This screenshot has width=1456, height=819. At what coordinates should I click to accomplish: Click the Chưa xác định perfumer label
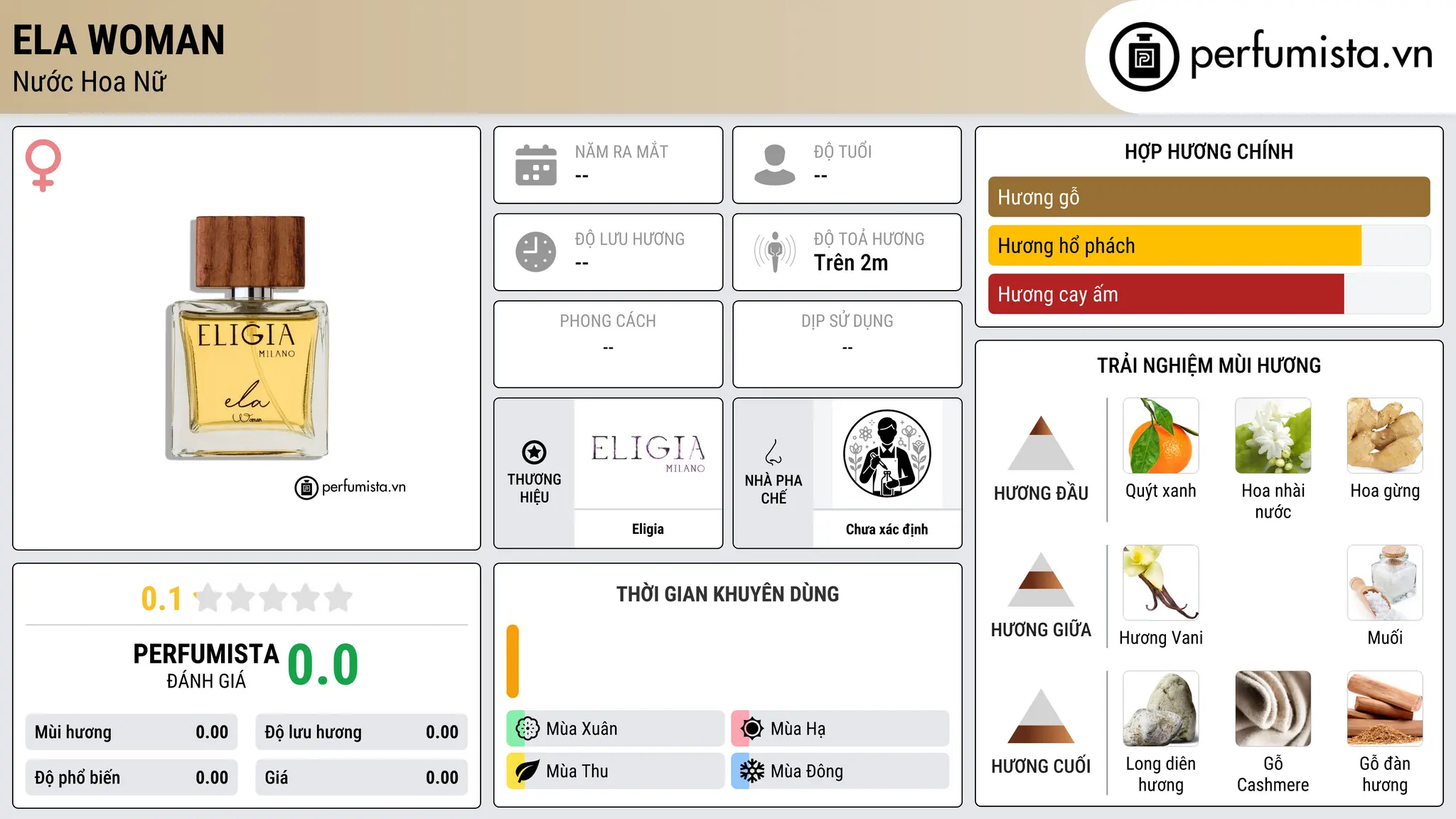click(x=887, y=530)
